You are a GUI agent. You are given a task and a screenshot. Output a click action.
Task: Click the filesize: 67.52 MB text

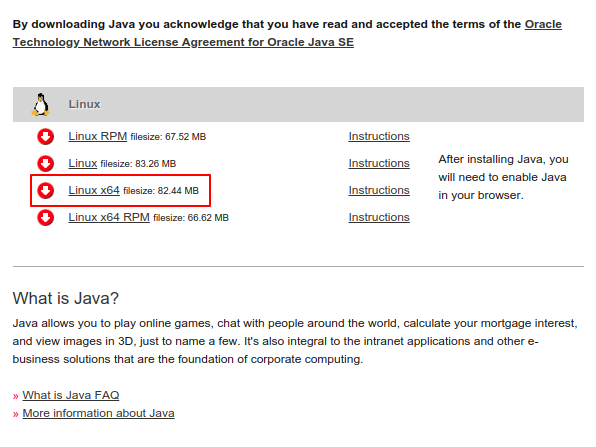click(x=168, y=137)
